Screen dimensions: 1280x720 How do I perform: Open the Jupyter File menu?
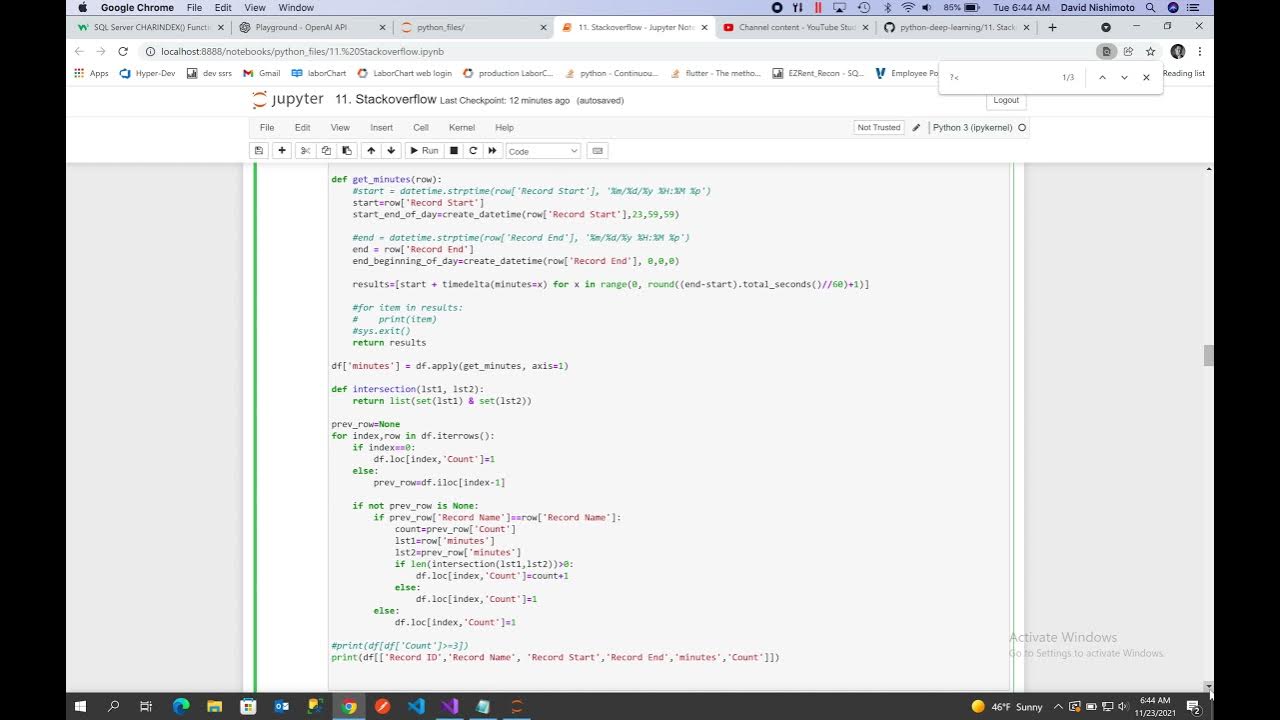coord(267,127)
